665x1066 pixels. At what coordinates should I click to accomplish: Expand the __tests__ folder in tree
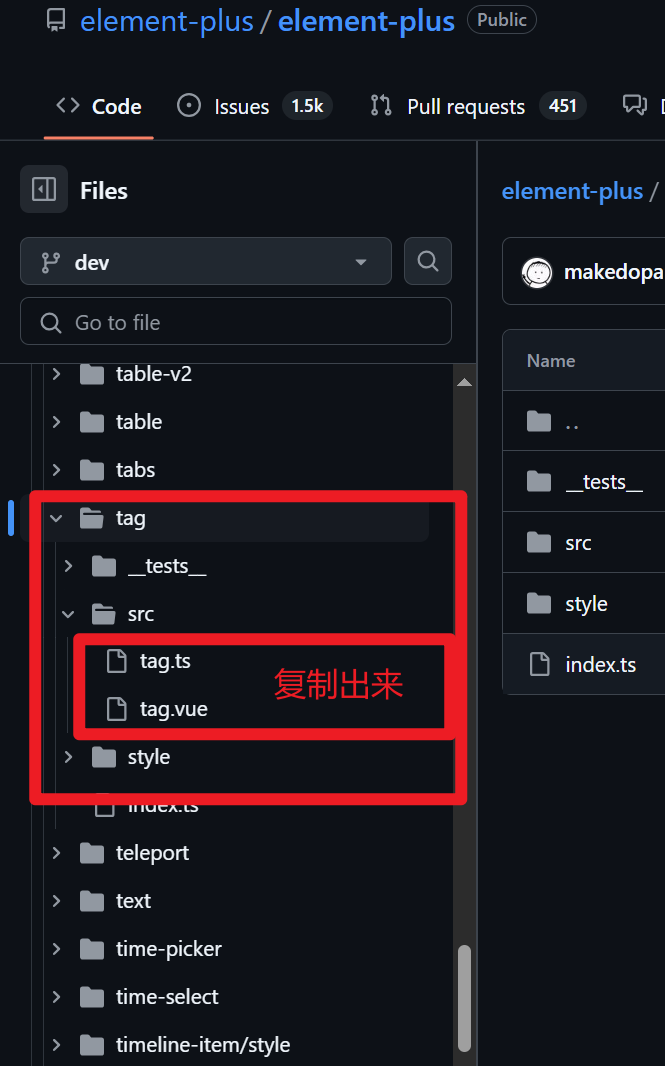pyautogui.click(x=68, y=566)
